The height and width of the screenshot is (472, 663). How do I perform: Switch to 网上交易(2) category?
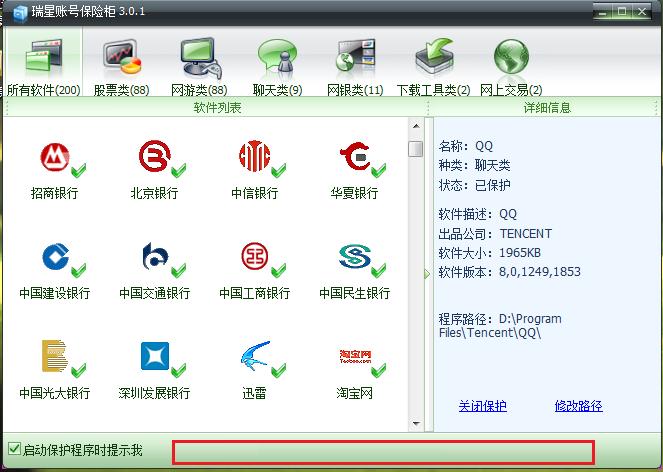pos(511,67)
